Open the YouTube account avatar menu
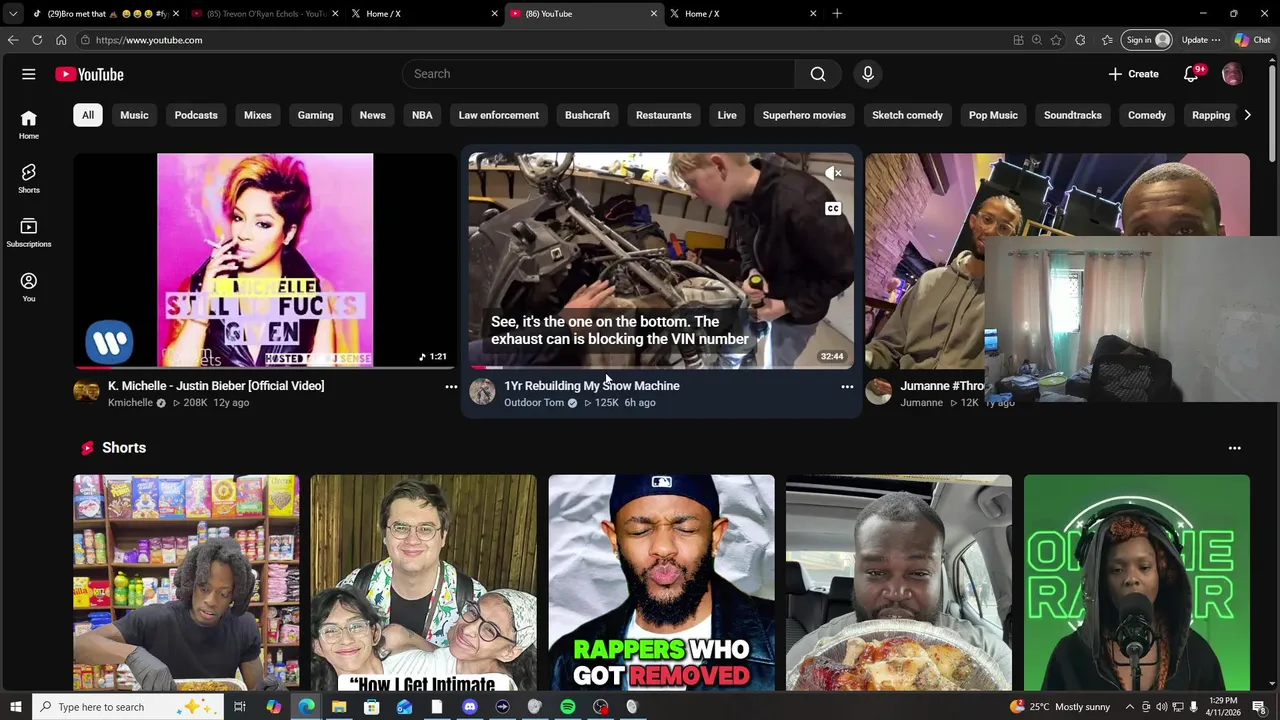 click(1232, 74)
